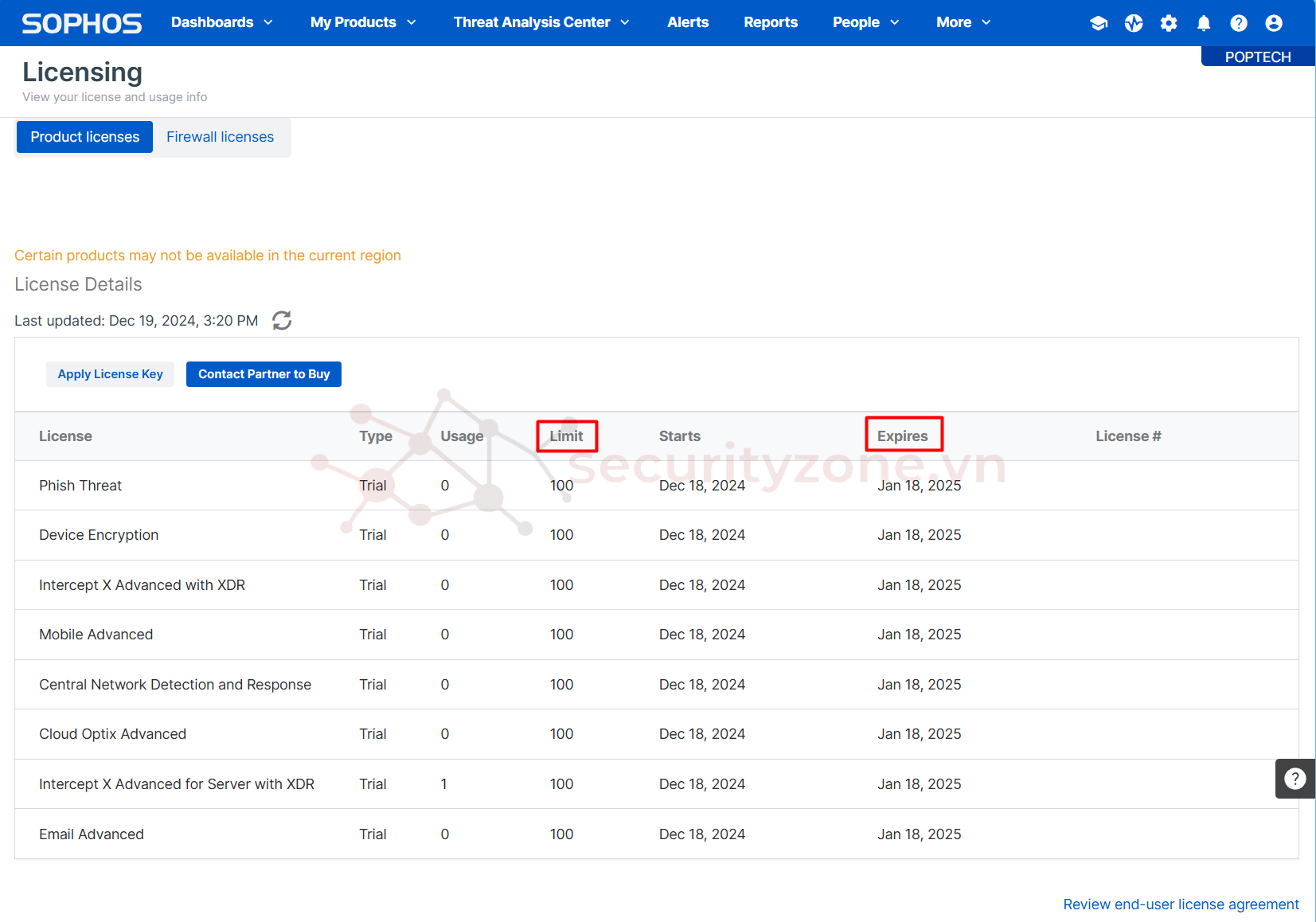
Task: Expand the My Products dropdown menu
Action: (363, 22)
